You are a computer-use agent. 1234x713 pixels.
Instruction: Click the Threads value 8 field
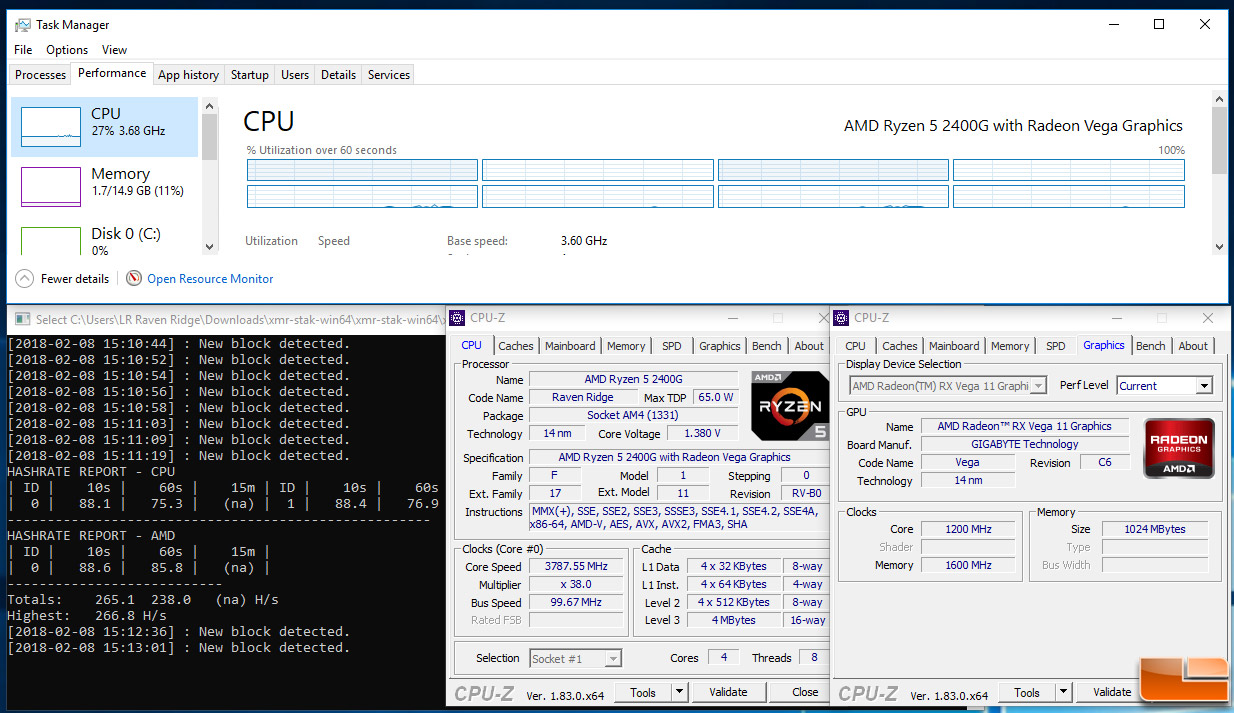click(815, 658)
